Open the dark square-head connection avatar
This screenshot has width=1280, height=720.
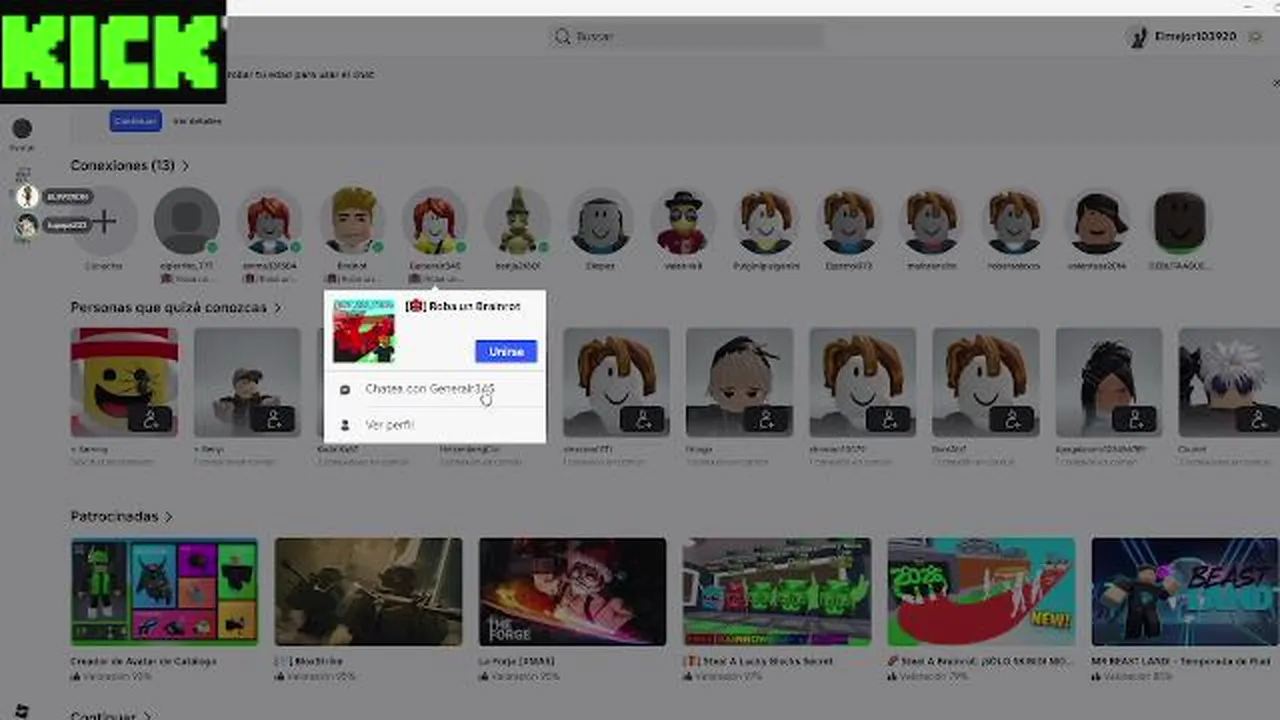pos(1180,221)
